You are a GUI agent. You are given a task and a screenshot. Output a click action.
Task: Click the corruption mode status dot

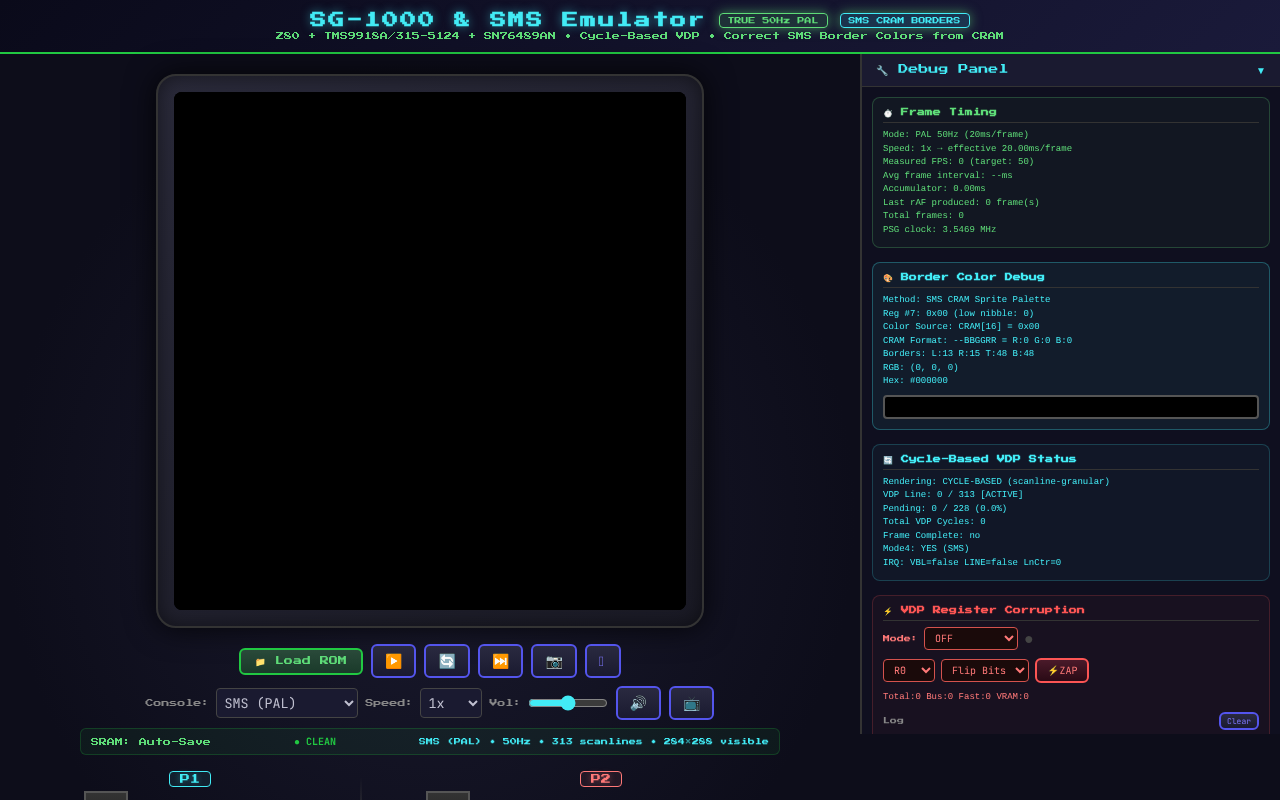(1029, 639)
